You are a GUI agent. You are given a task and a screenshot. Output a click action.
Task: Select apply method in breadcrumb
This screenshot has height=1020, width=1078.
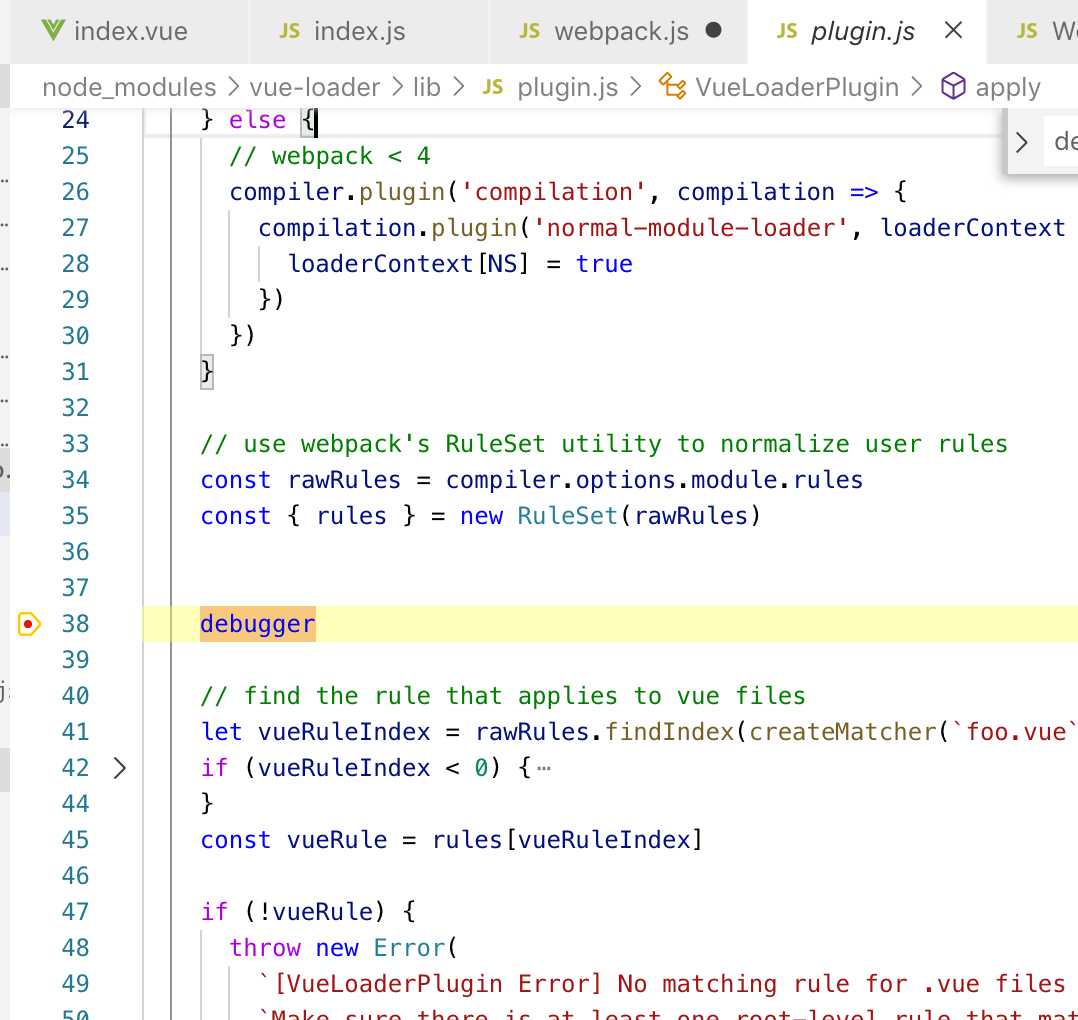[1007, 87]
